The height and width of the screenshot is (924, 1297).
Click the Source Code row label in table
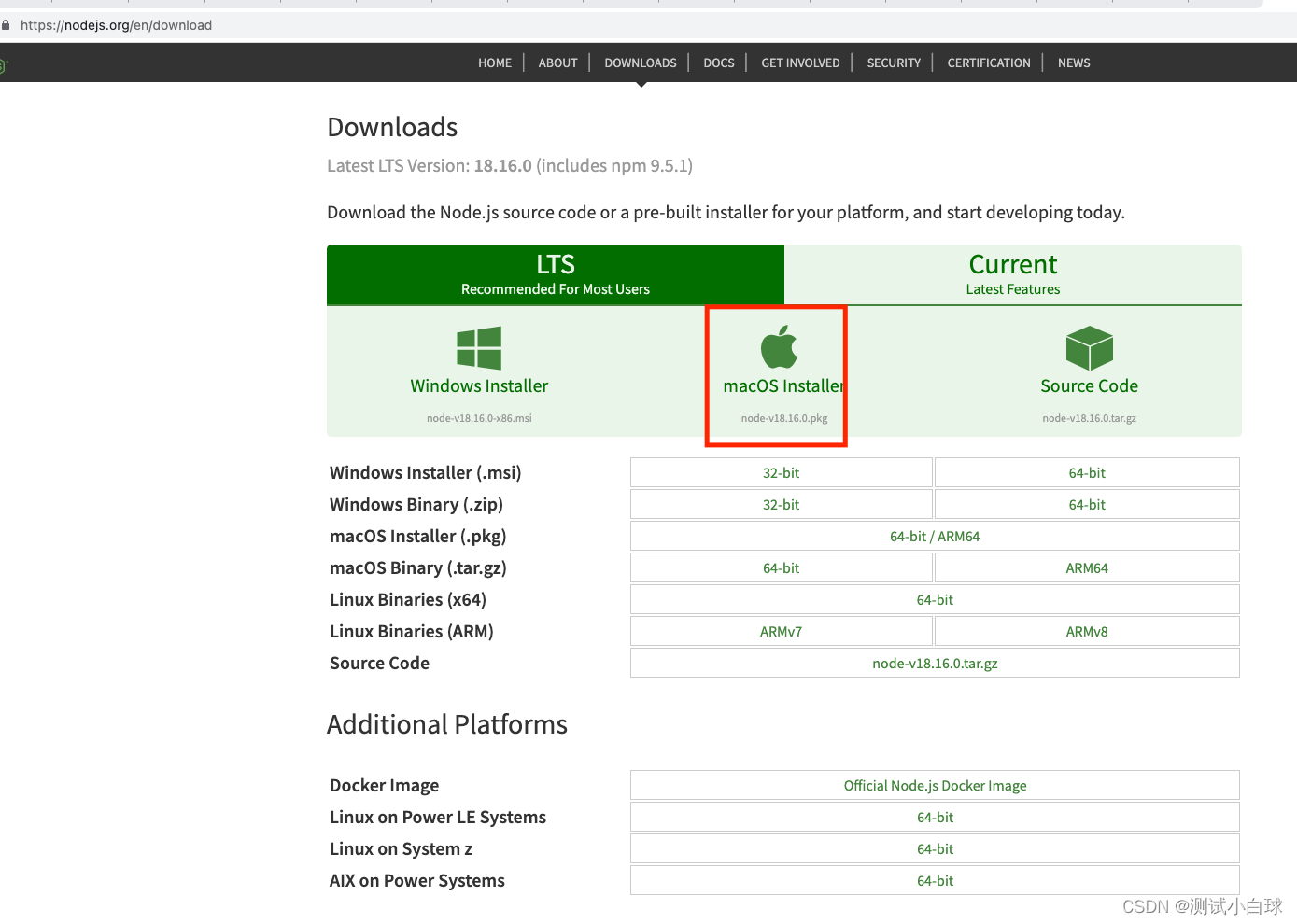(379, 663)
